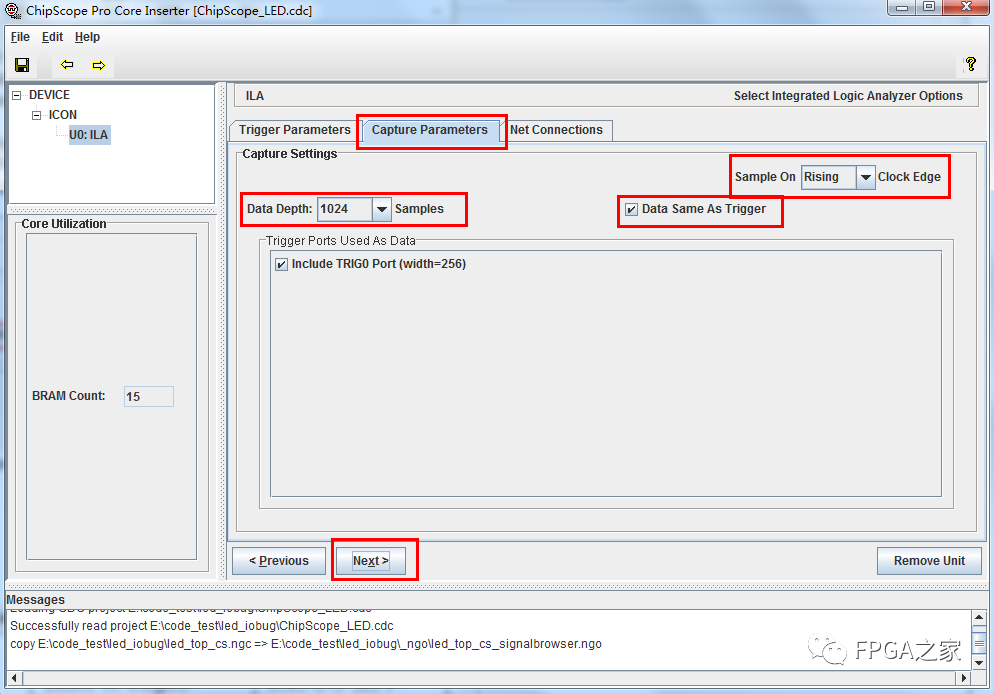Open the File menu
Viewport: 994px width, 694px height.
tap(20, 37)
